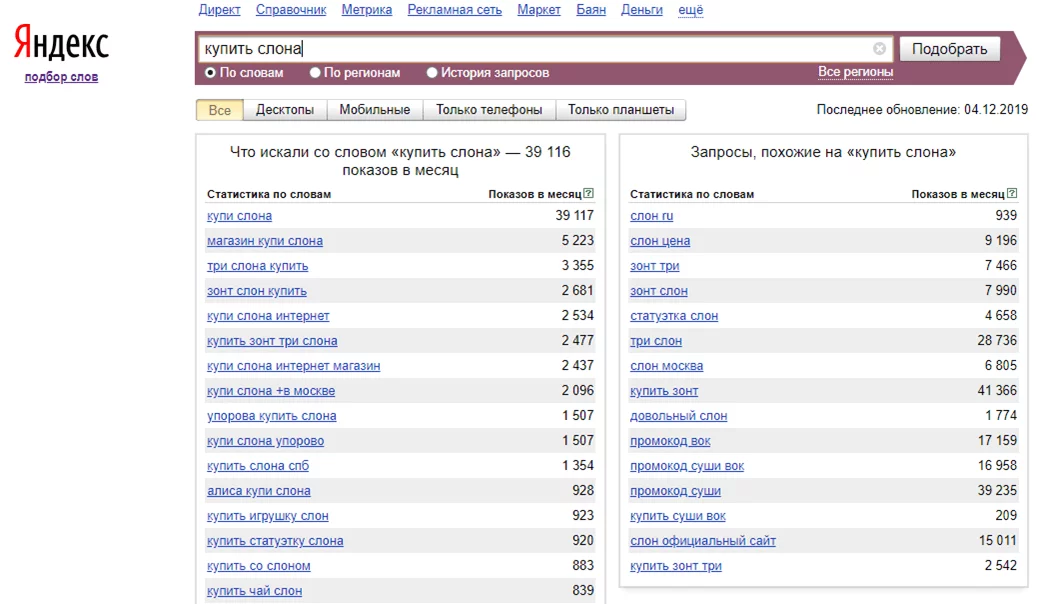Select the История запросов radio option

432,72
